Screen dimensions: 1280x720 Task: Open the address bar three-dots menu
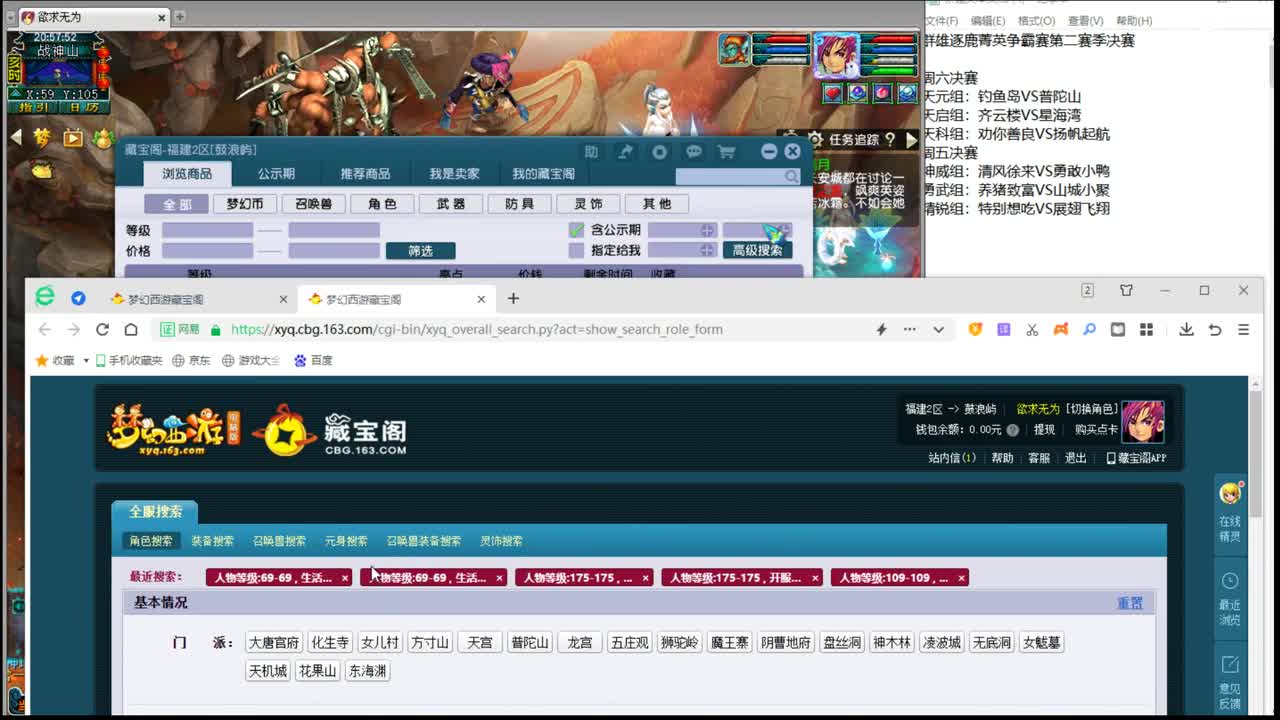point(909,329)
